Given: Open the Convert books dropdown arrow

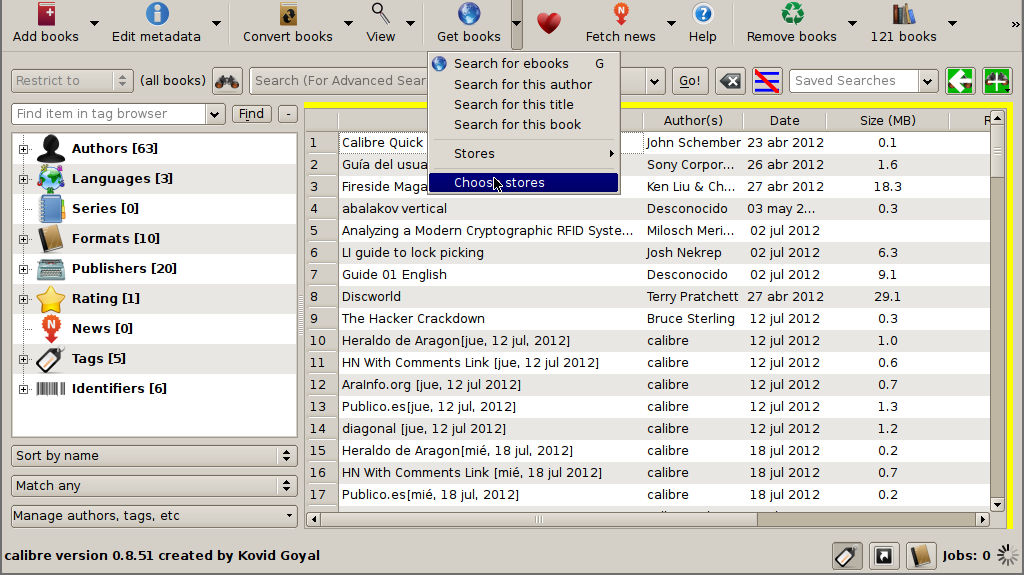Looking at the screenshot, I should (x=348, y=24).
